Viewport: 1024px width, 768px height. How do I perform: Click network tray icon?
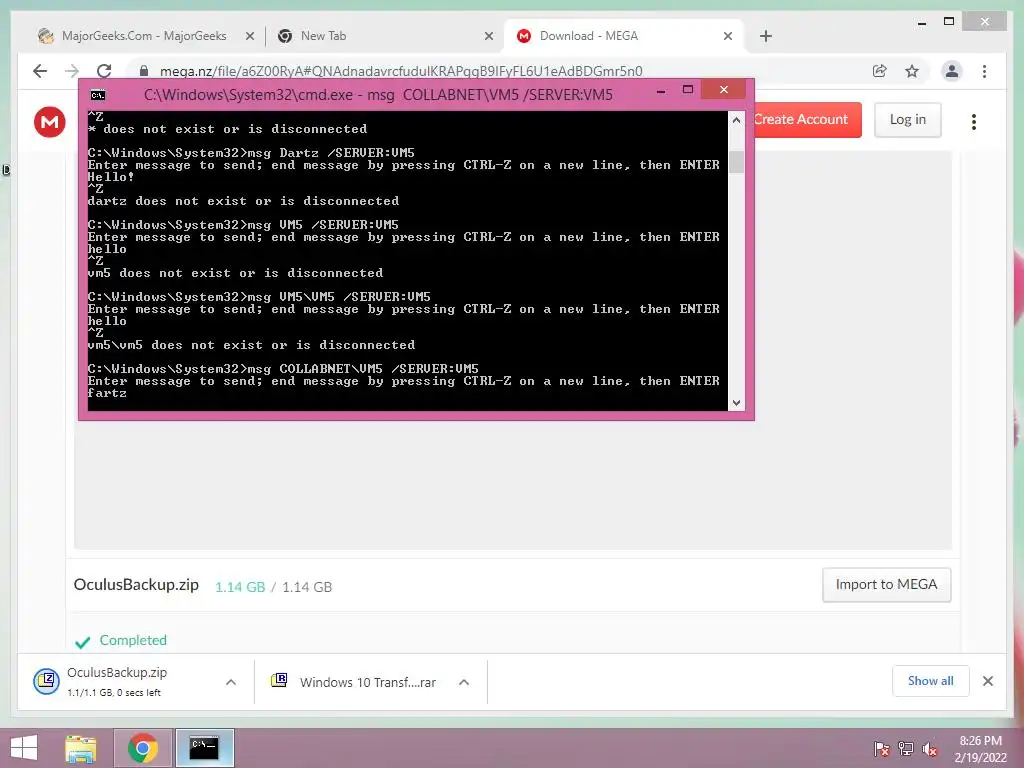coord(906,748)
